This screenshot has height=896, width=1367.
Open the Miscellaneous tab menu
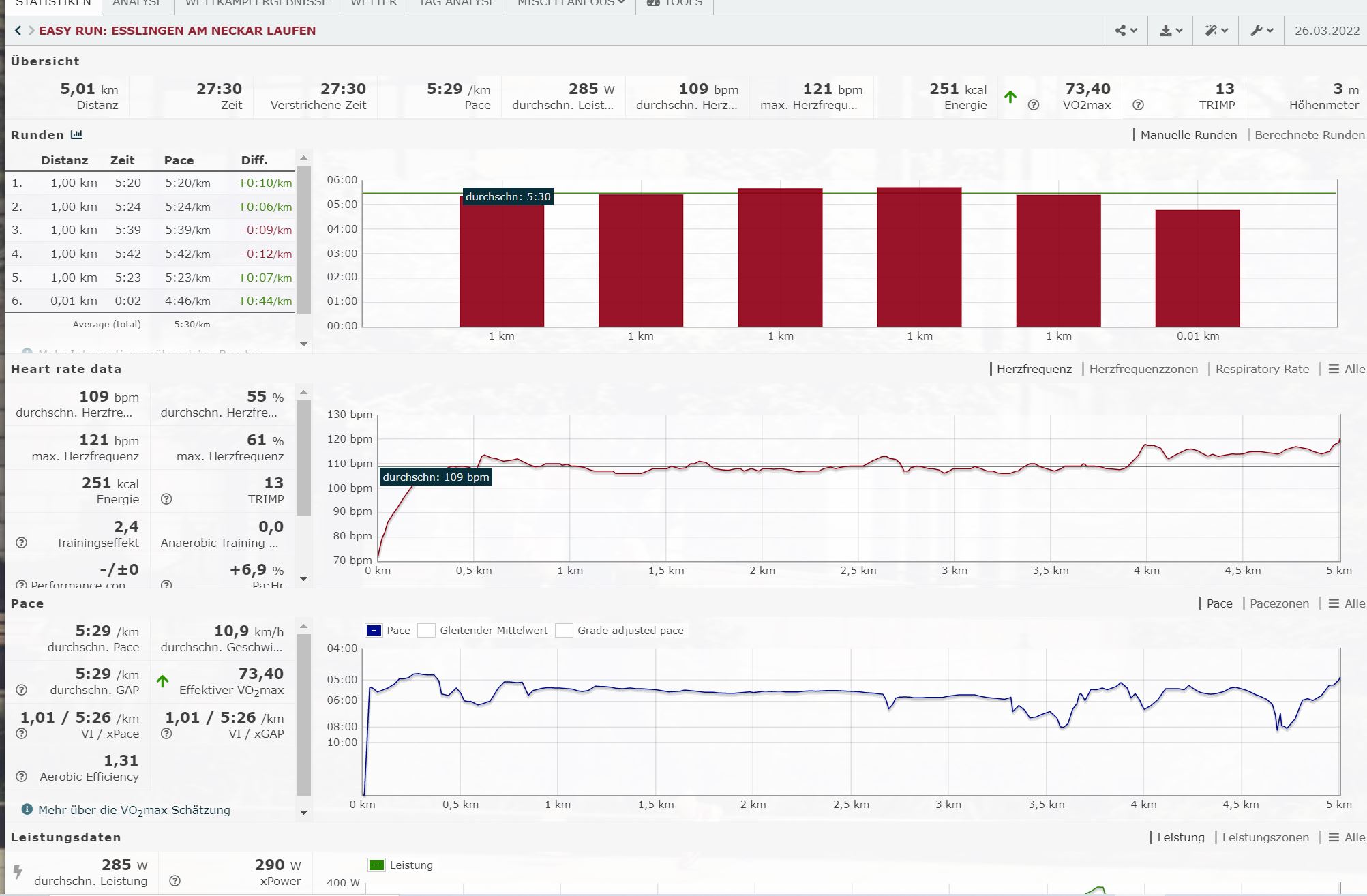coord(571,3)
